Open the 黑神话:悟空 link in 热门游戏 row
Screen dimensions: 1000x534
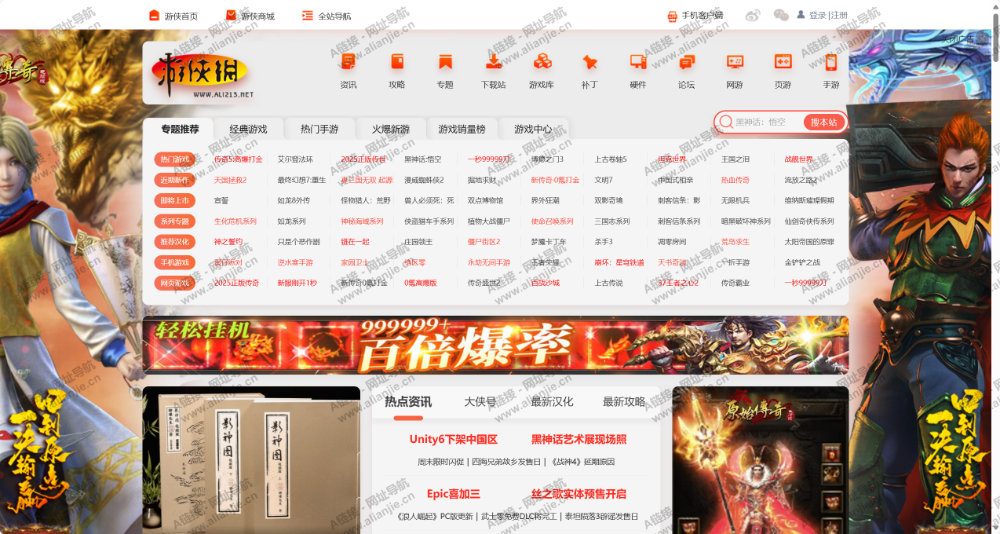point(422,159)
